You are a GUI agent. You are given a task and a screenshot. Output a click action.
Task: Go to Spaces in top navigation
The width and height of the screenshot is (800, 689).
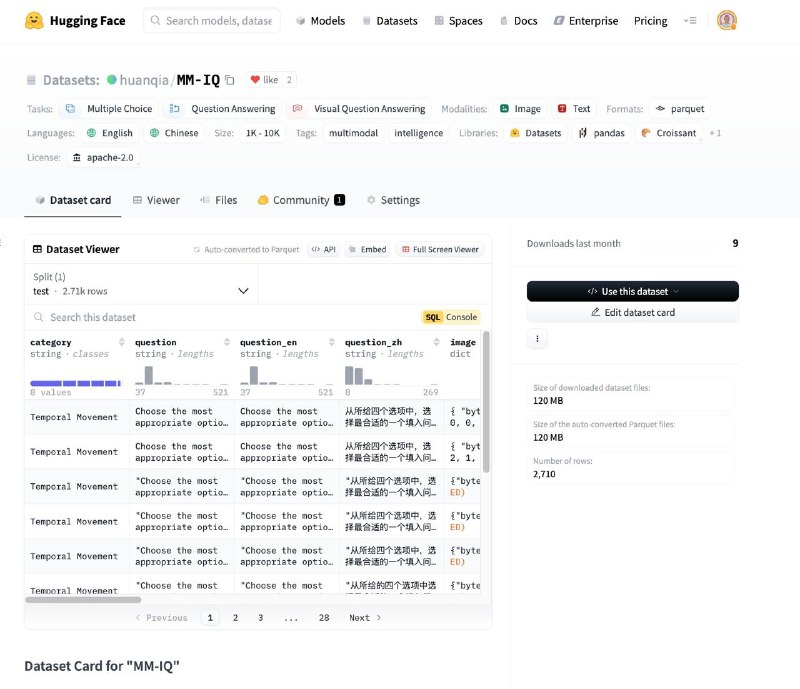458,21
